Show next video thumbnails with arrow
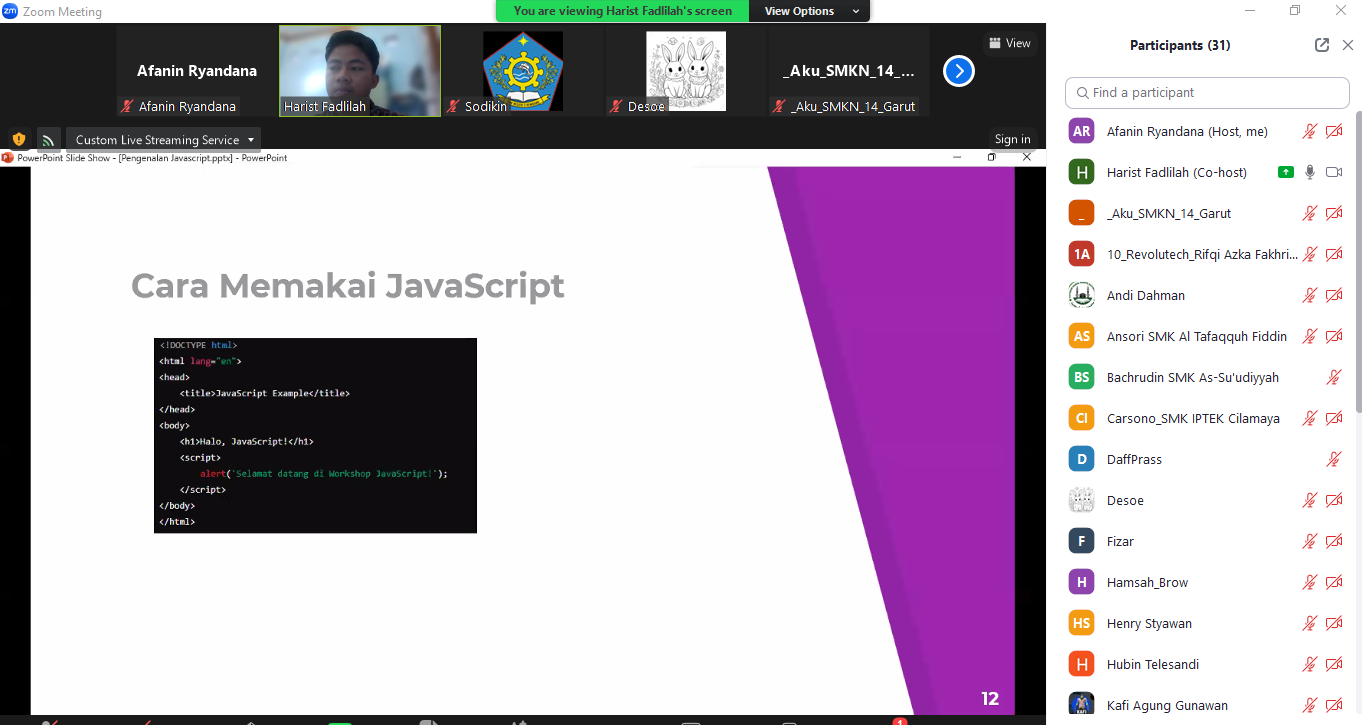The width and height of the screenshot is (1362, 725). coord(959,71)
